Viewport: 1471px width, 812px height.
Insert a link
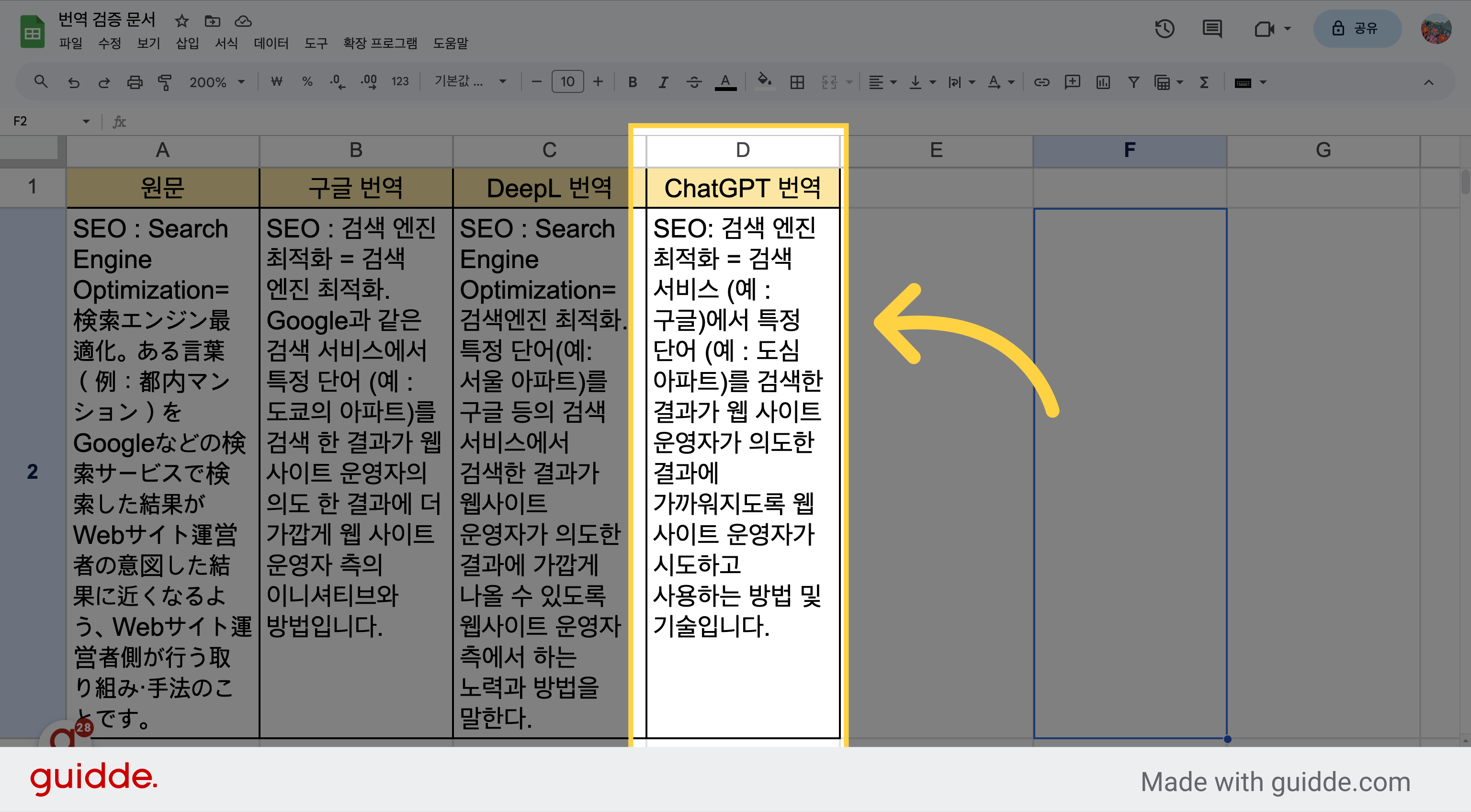[1041, 82]
